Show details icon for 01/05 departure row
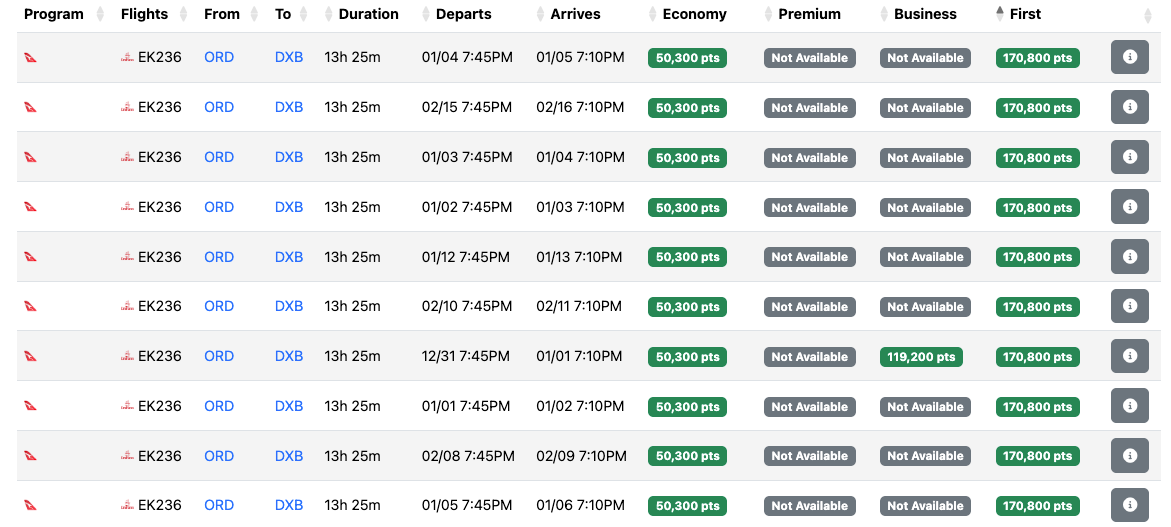 click(x=1129, y=505)
